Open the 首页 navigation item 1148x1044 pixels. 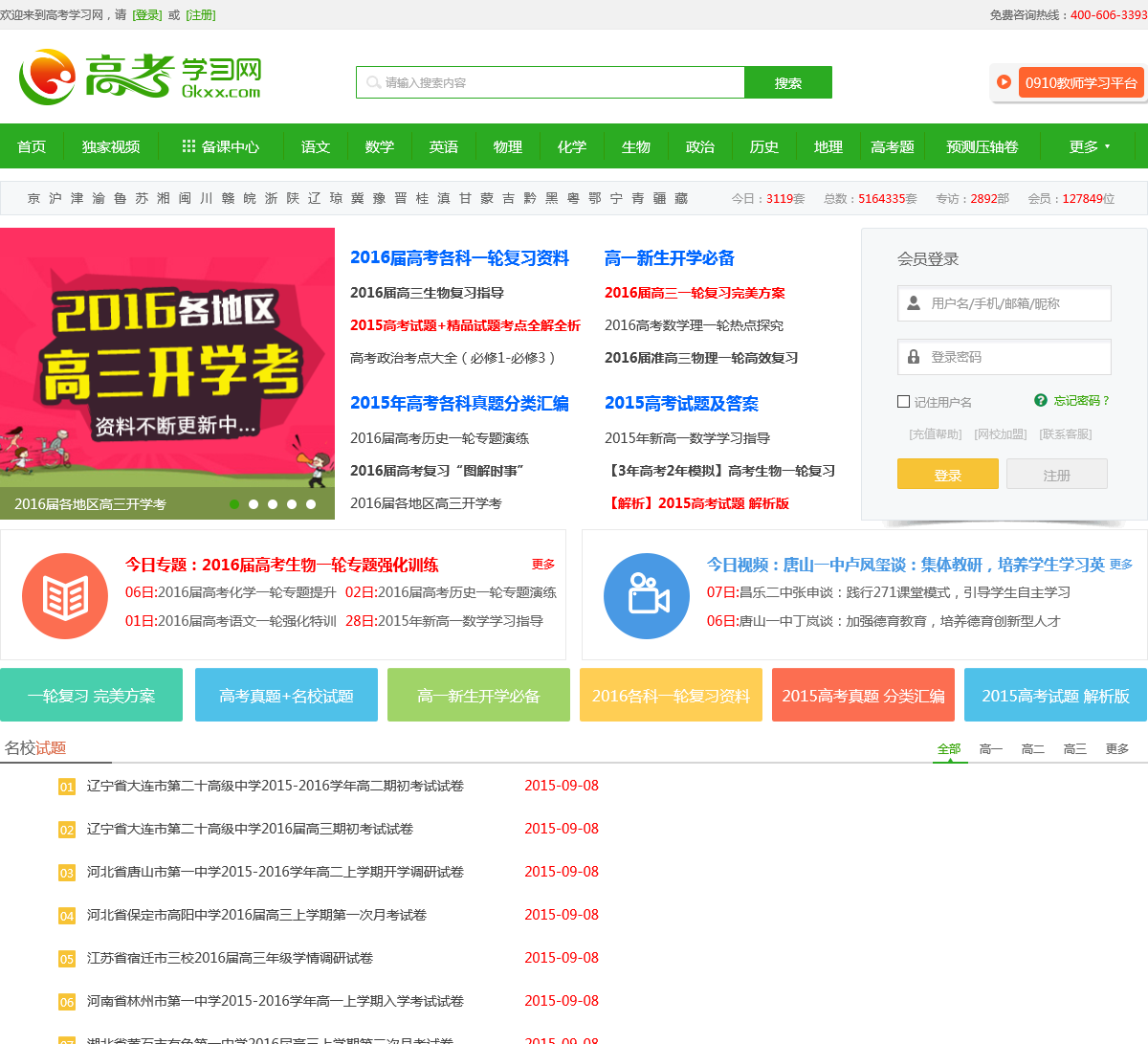point(32,146)
